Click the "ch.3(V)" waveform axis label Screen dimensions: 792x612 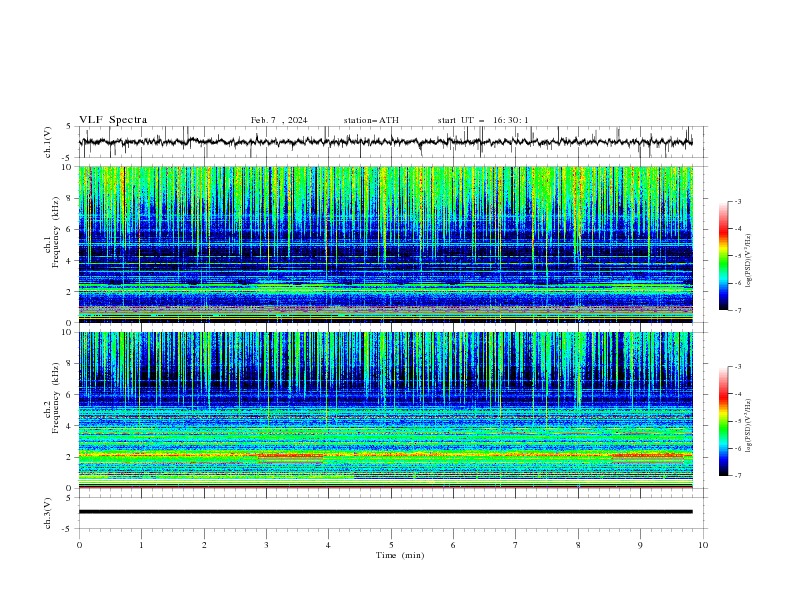point(48,513)
